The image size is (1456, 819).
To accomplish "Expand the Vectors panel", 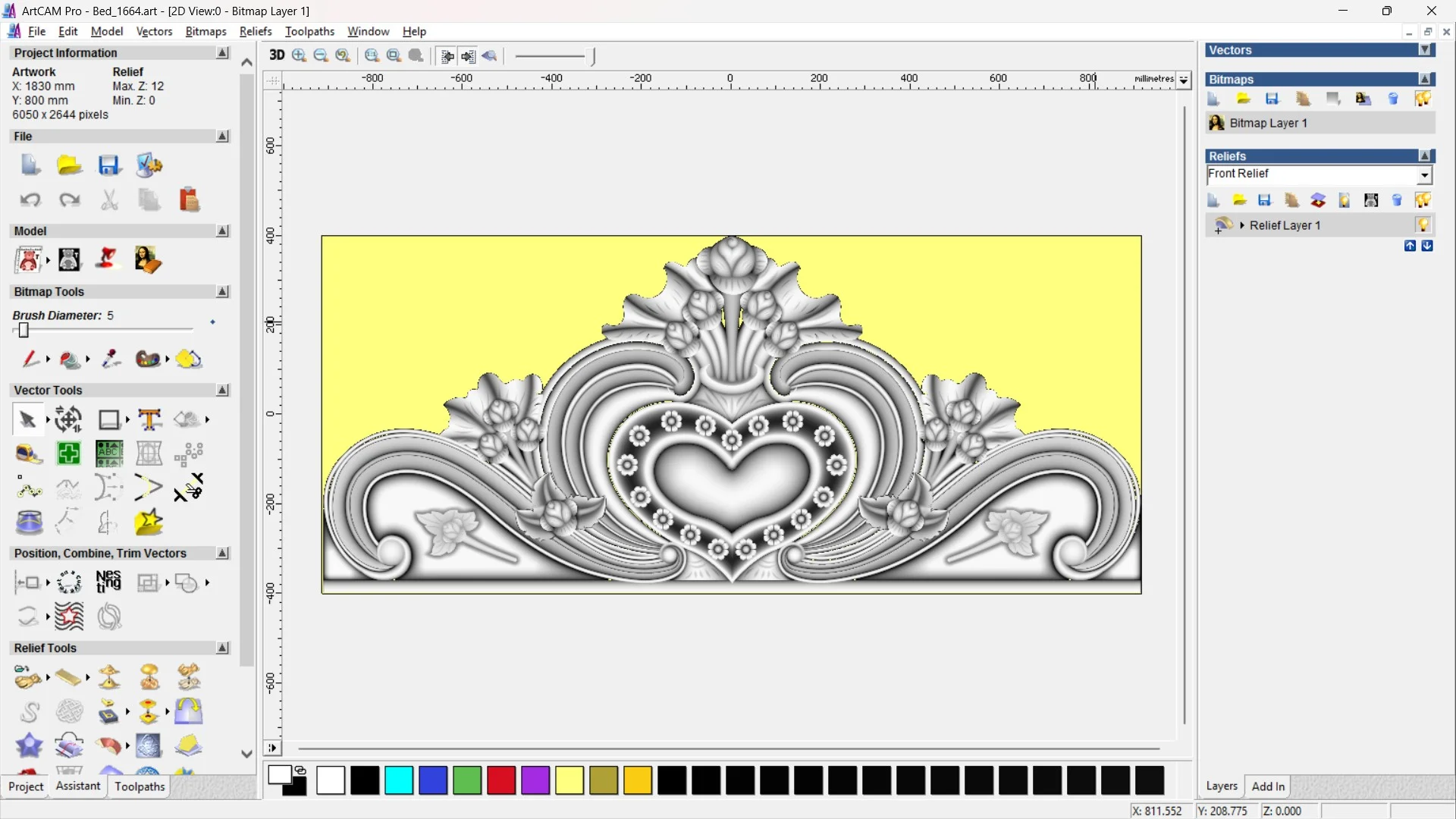I will coord(1426,50).
